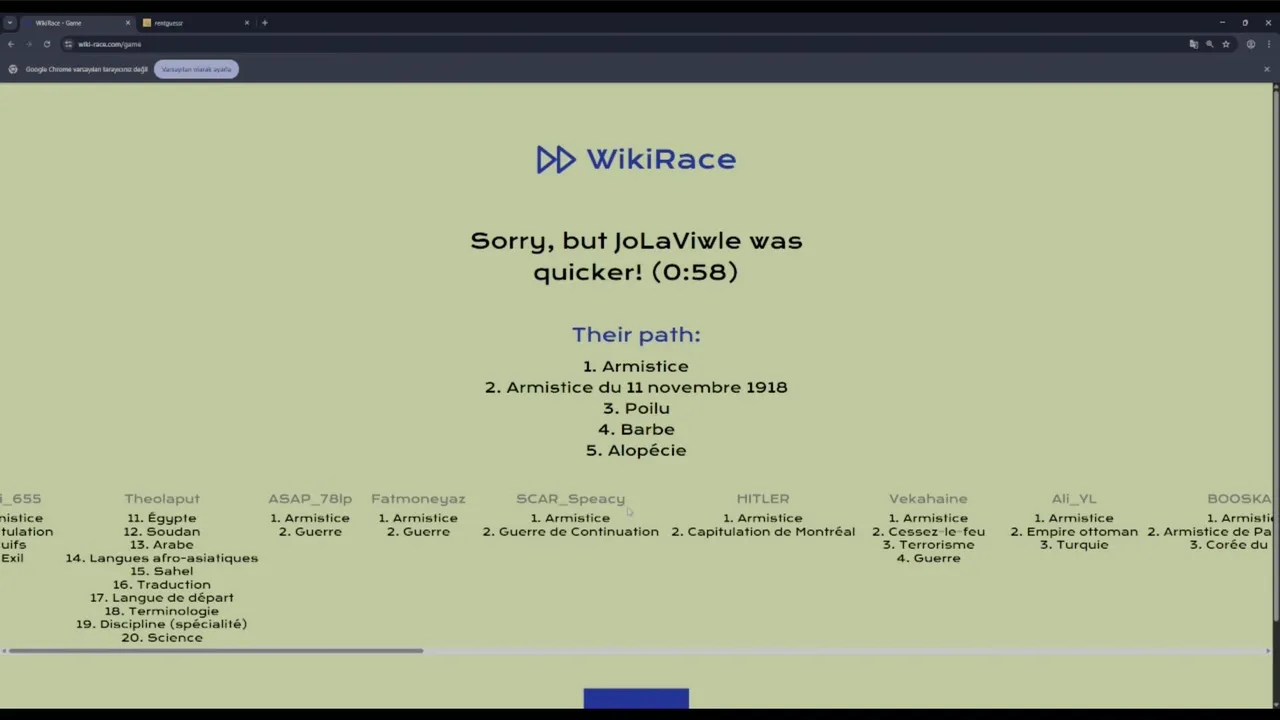Viewport: 1280px width, 720px height.
Task: Translate this page icon
Action: (x=1193, y=44)
